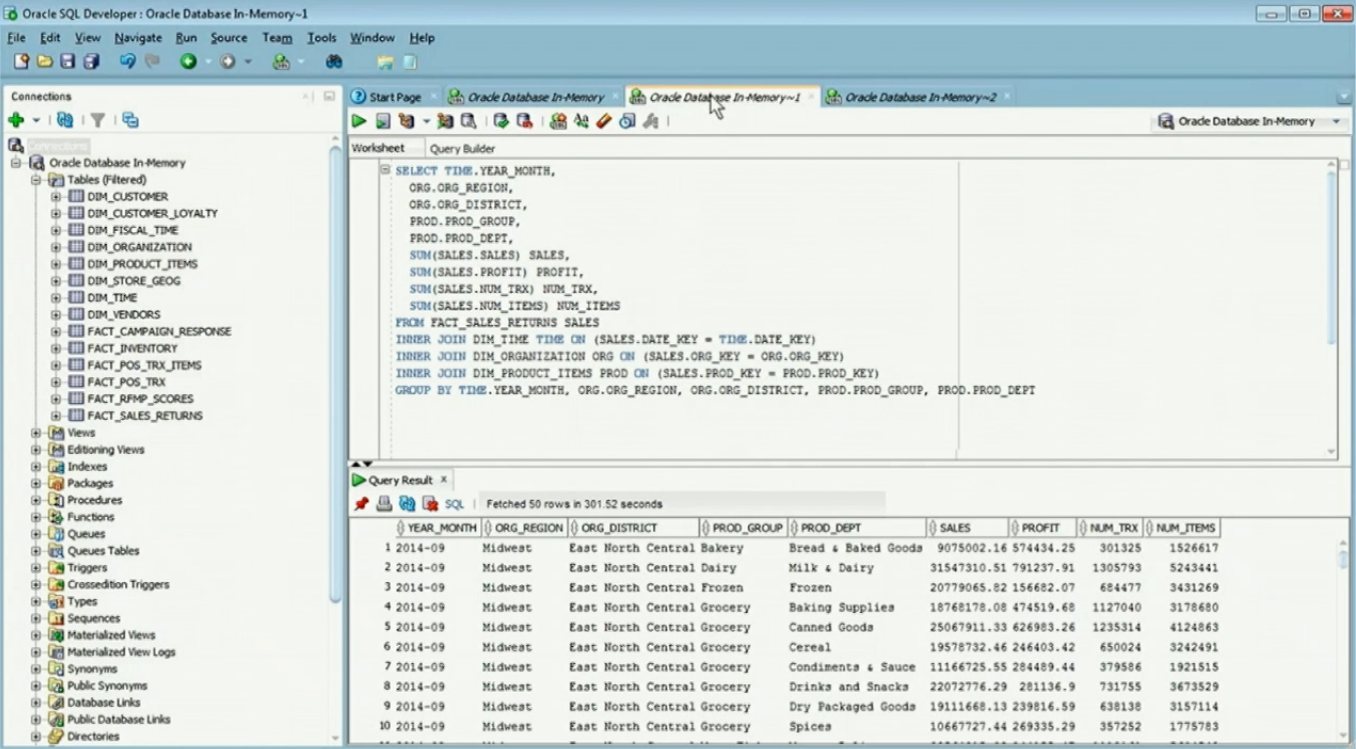Click the Print icon in Query Result toolbar

point(384,504)
